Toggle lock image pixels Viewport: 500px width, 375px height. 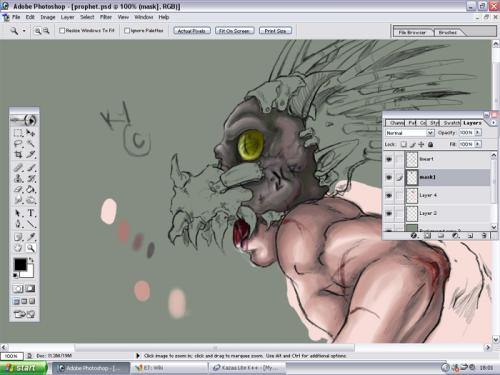(413, 144)
